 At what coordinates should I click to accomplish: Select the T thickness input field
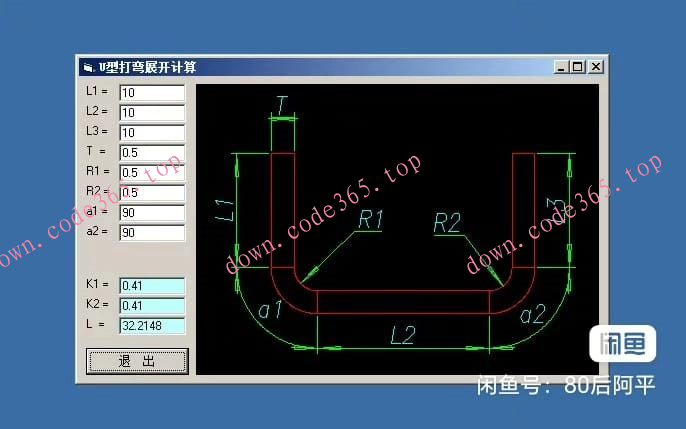click(x=152, y=153)
